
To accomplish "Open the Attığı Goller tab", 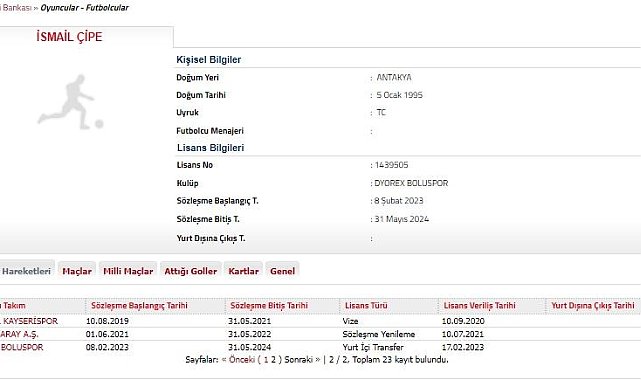I will (x=191, y=271).
